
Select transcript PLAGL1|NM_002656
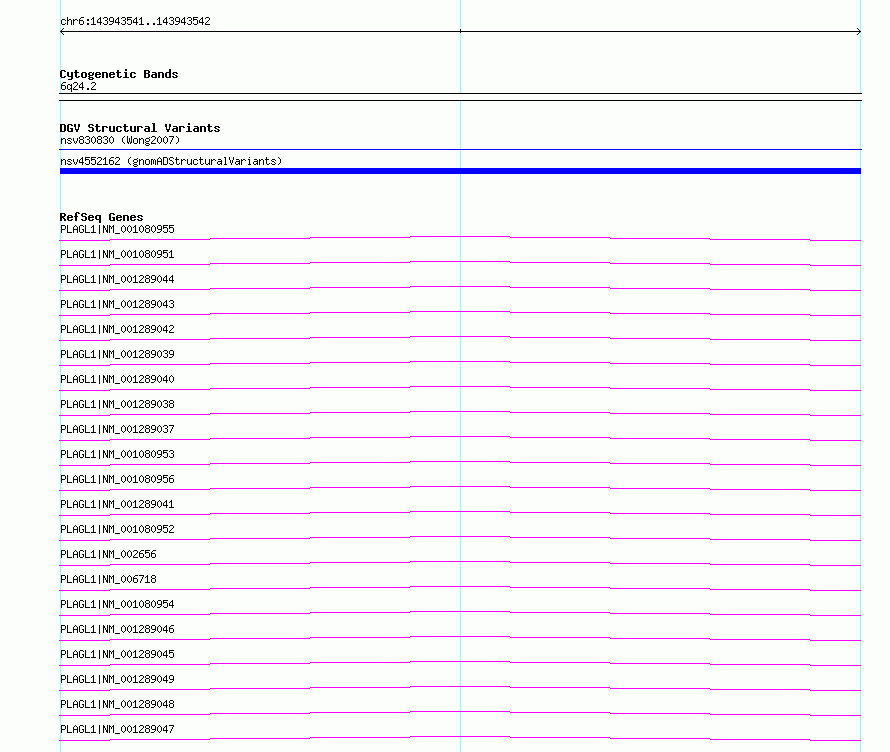pyautogui.click(x=108, y=554)
